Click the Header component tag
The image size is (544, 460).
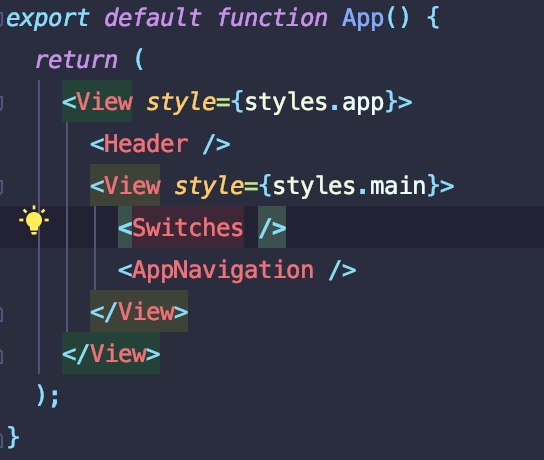click(160, 144)
